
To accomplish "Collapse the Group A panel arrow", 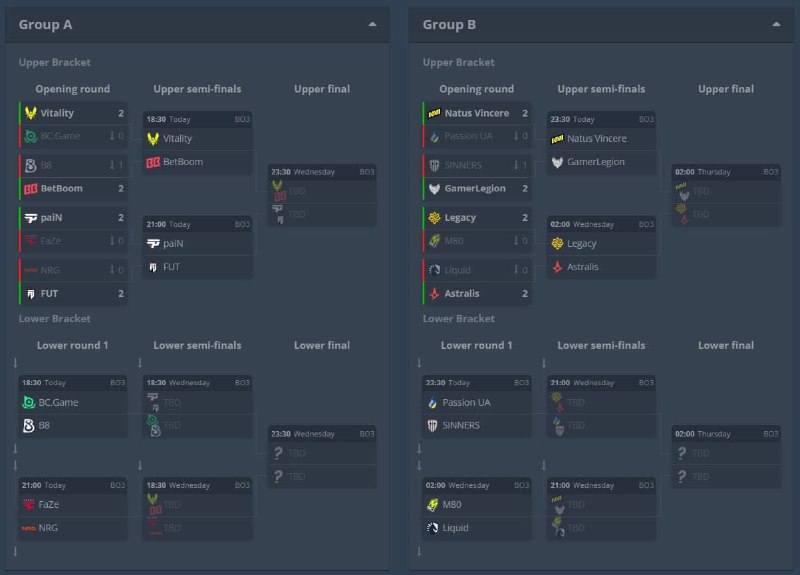I will pyautogui.click(x=372, y=24).
